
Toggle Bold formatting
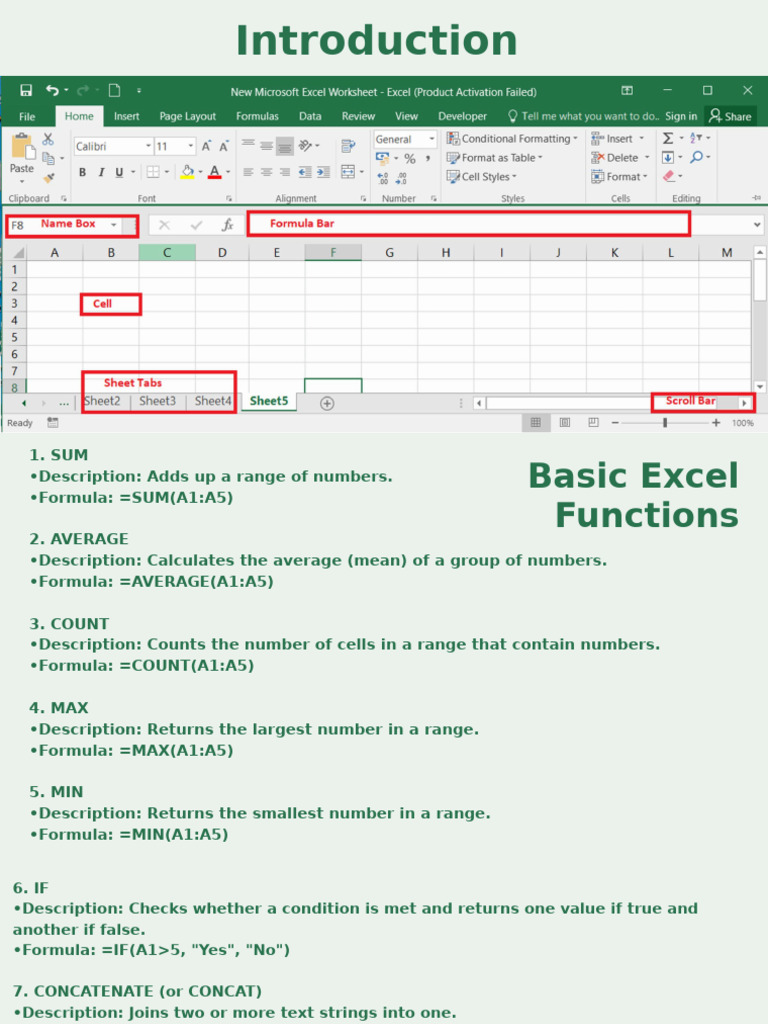[82, 172]
